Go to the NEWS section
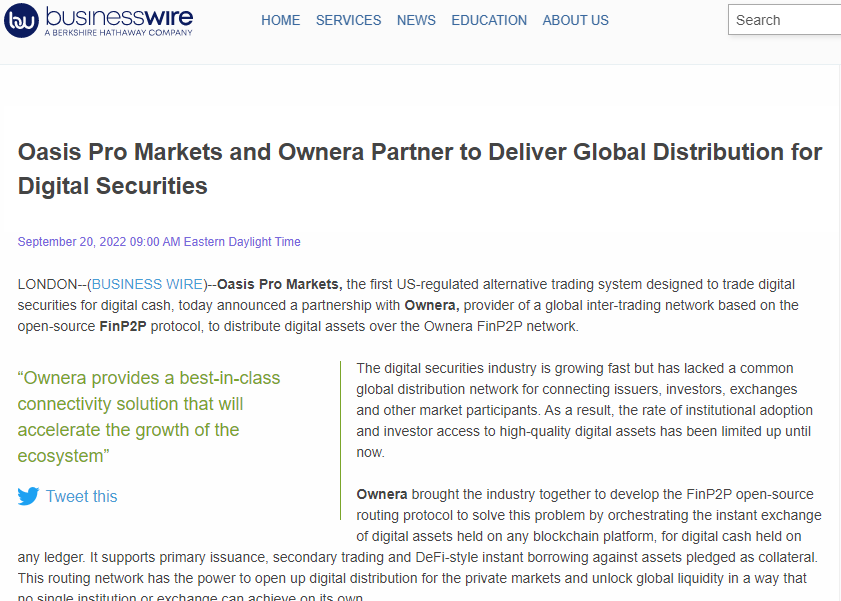 click(x=416, y=20)
